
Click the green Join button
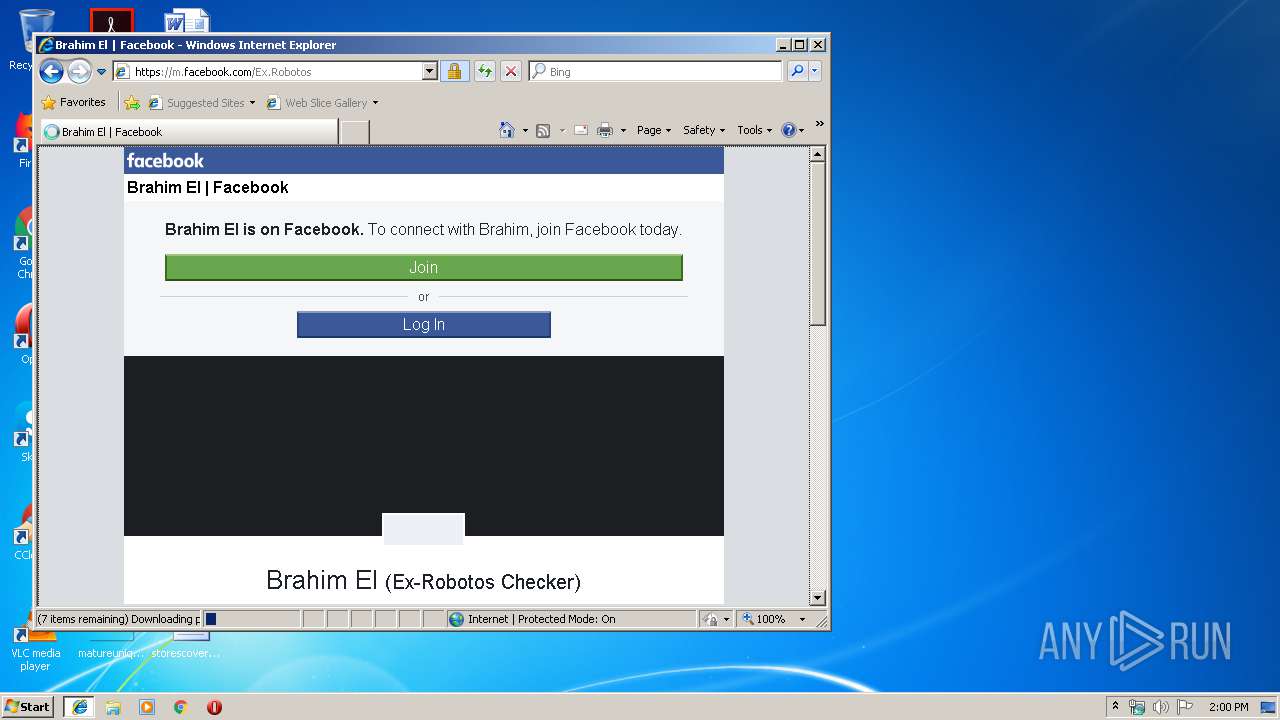[x=424, y=267]
